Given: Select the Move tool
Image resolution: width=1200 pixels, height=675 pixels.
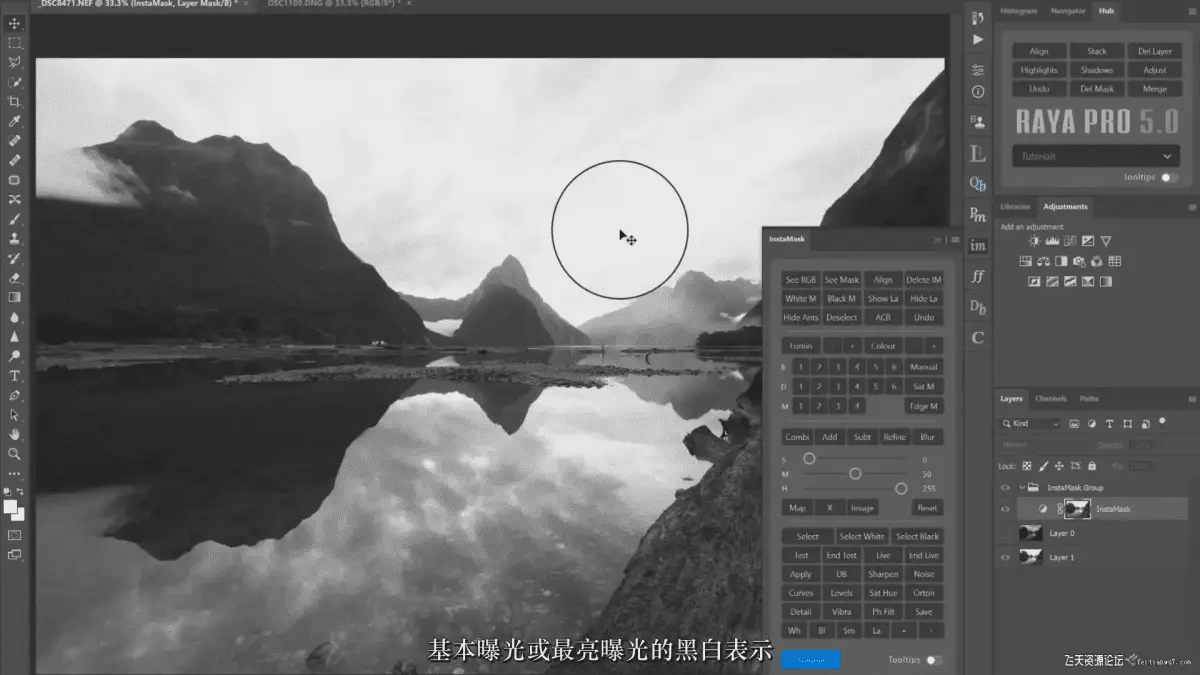Looking at the screenshot, I should [x=15, y=23].
